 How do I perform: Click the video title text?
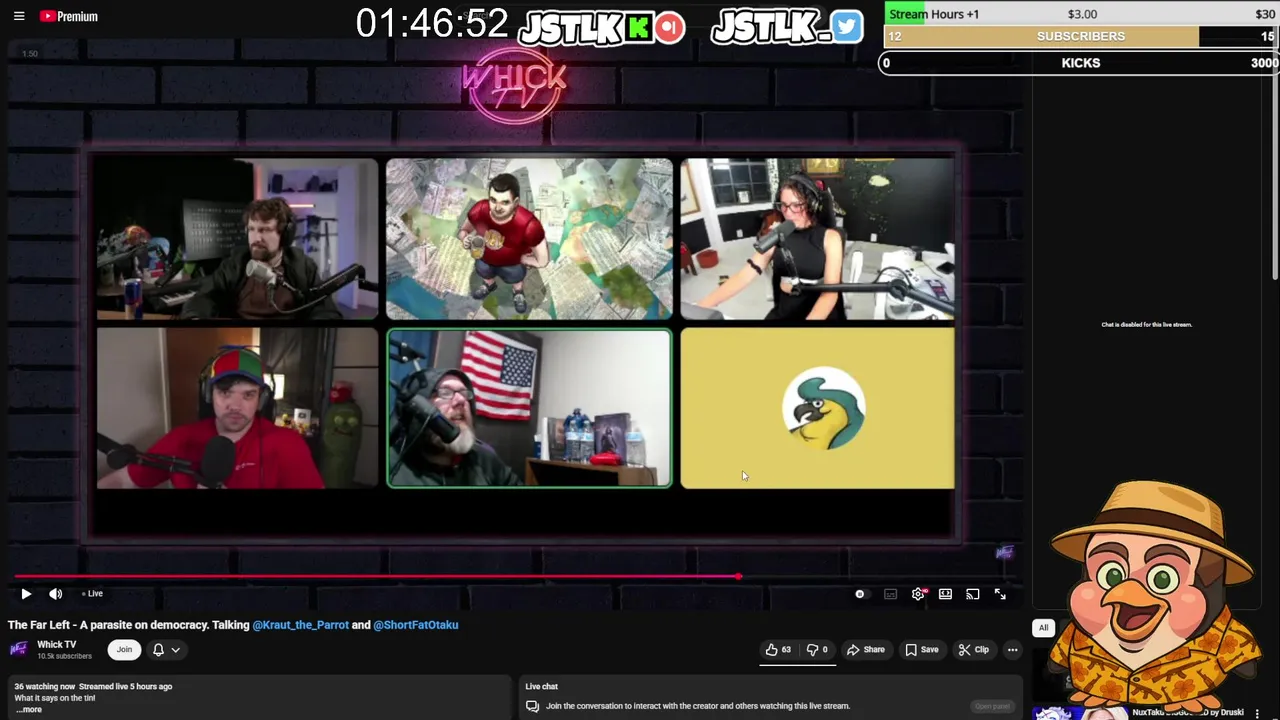pyautogui.click(x=233, y=625)
